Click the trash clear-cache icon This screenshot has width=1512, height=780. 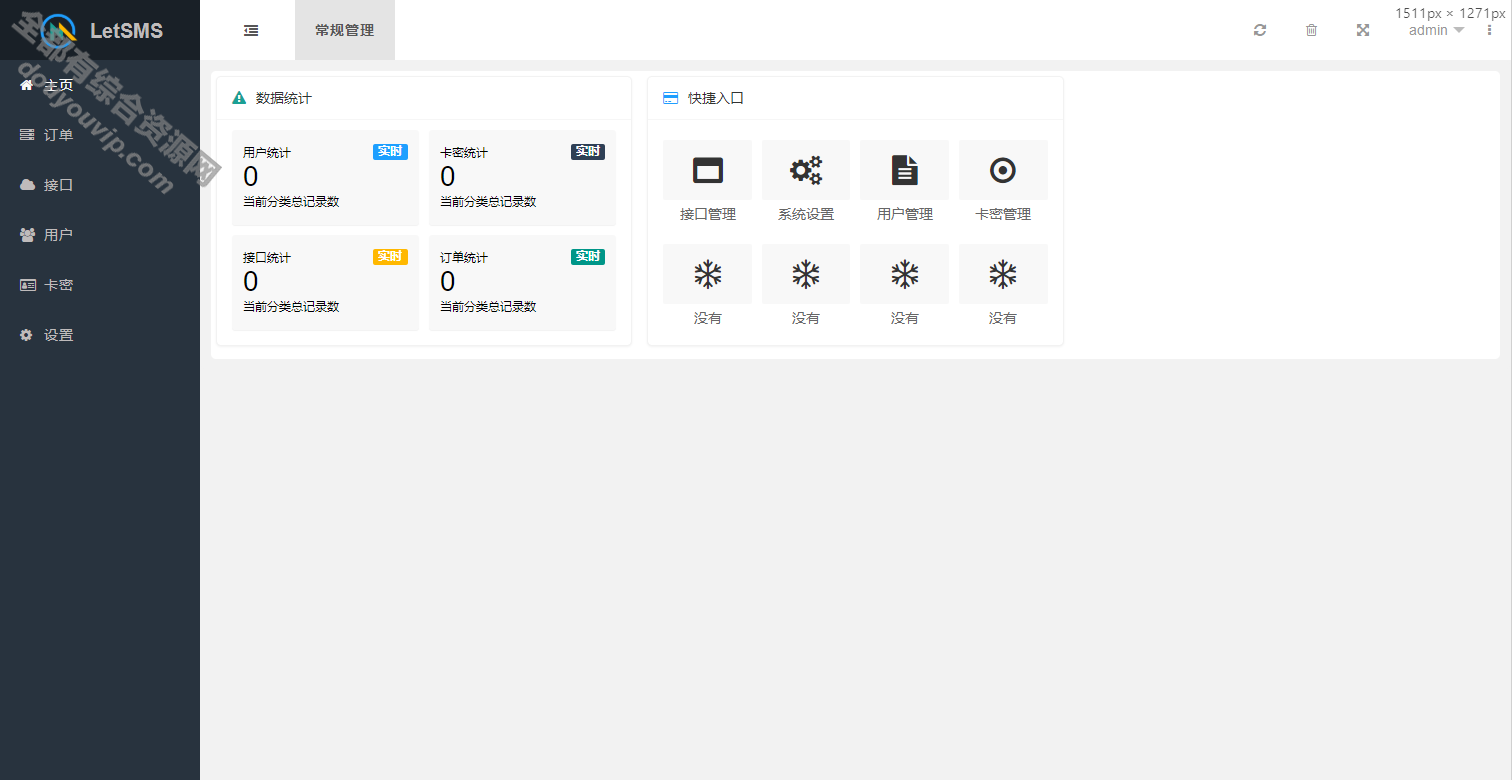click(1311, 30)
